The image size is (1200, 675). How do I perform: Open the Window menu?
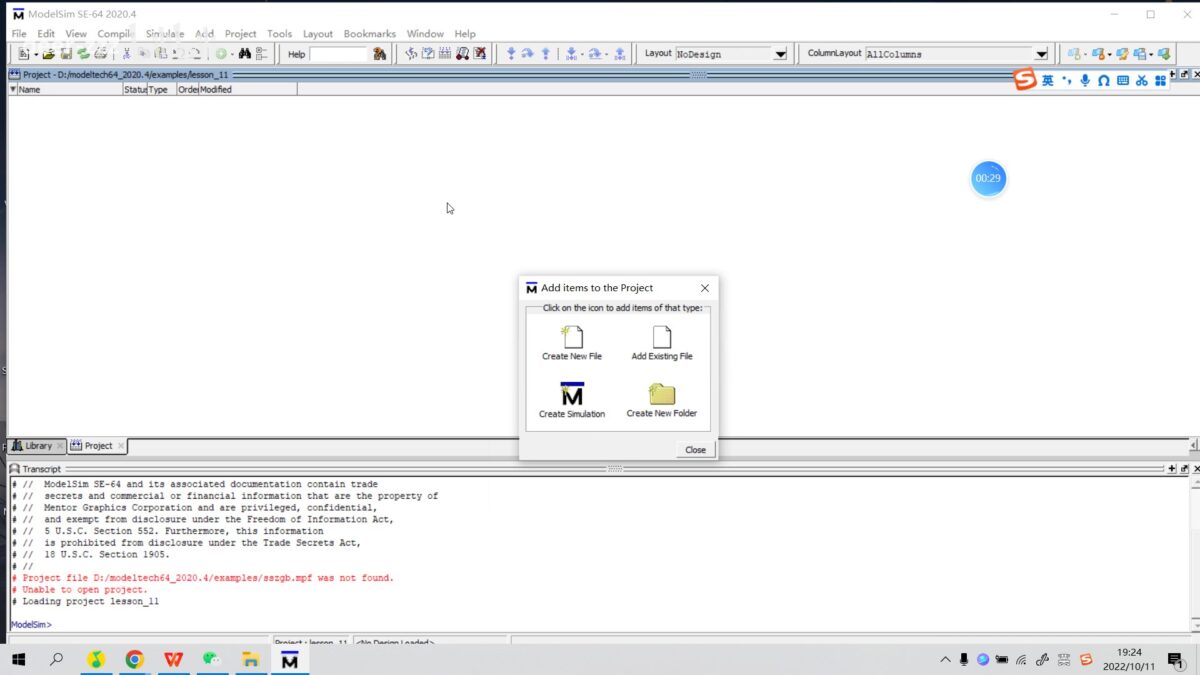425,34
